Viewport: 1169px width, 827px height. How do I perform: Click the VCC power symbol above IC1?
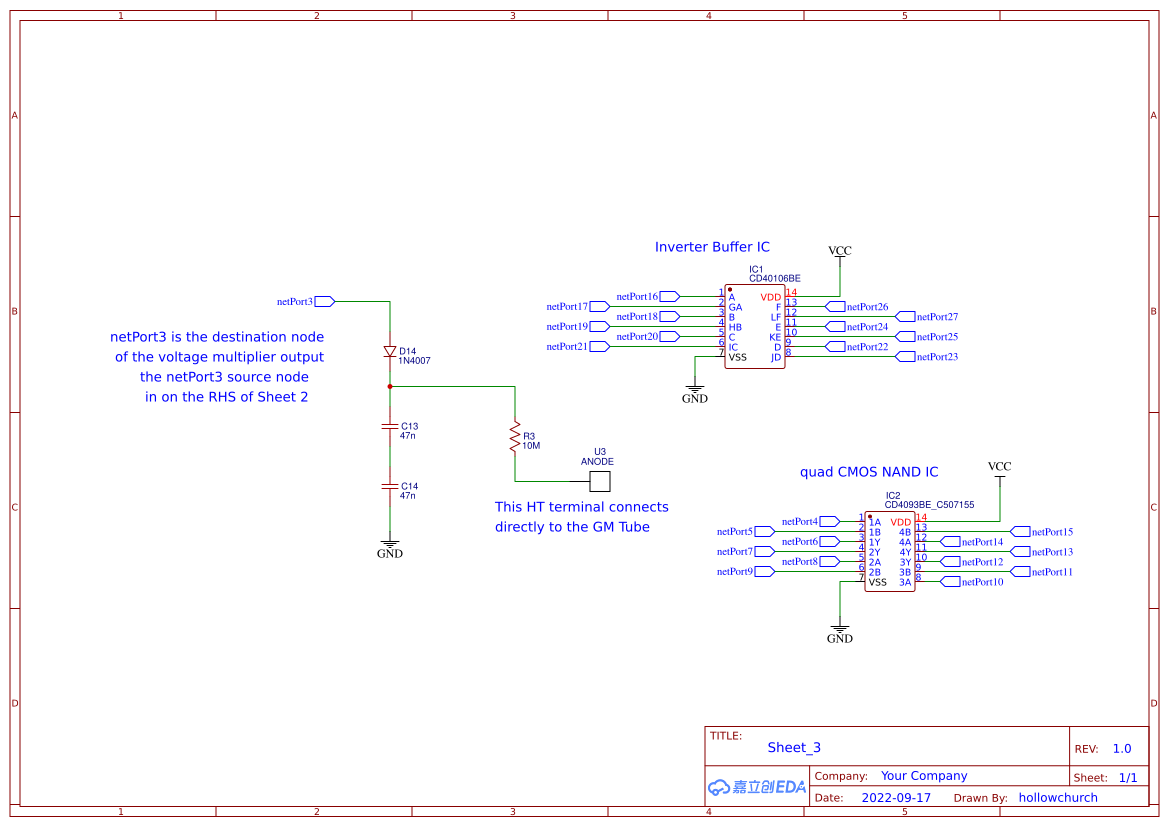coord(839,255)
